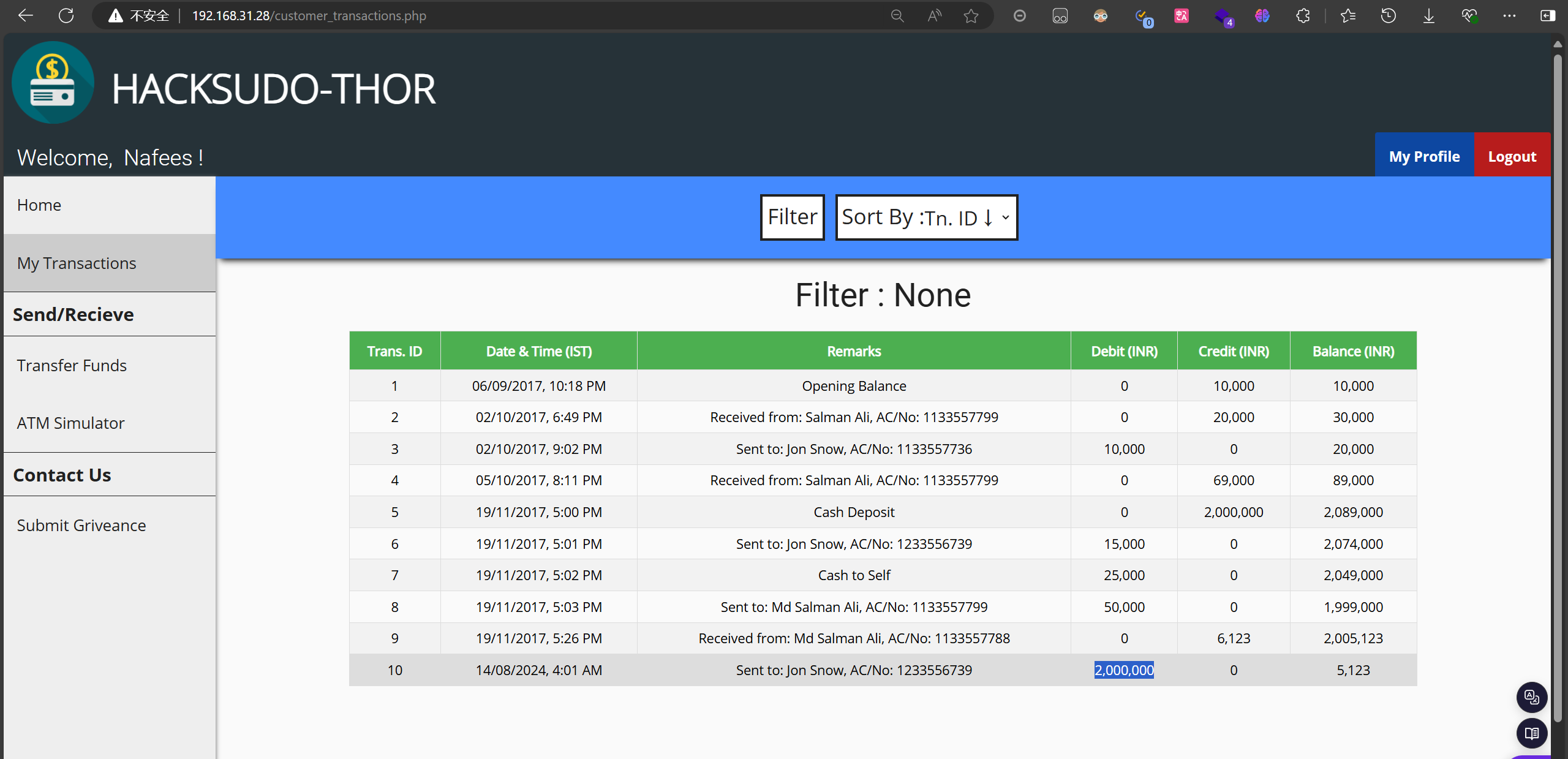Screen dimensions: 1568x759
Task: Click the Welcome, Nafees ! greeting
Action: [110, 157]
